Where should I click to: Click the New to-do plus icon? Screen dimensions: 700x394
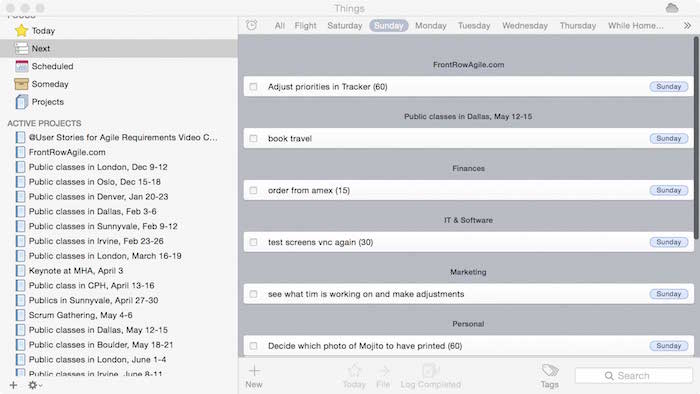pos(254,370)
